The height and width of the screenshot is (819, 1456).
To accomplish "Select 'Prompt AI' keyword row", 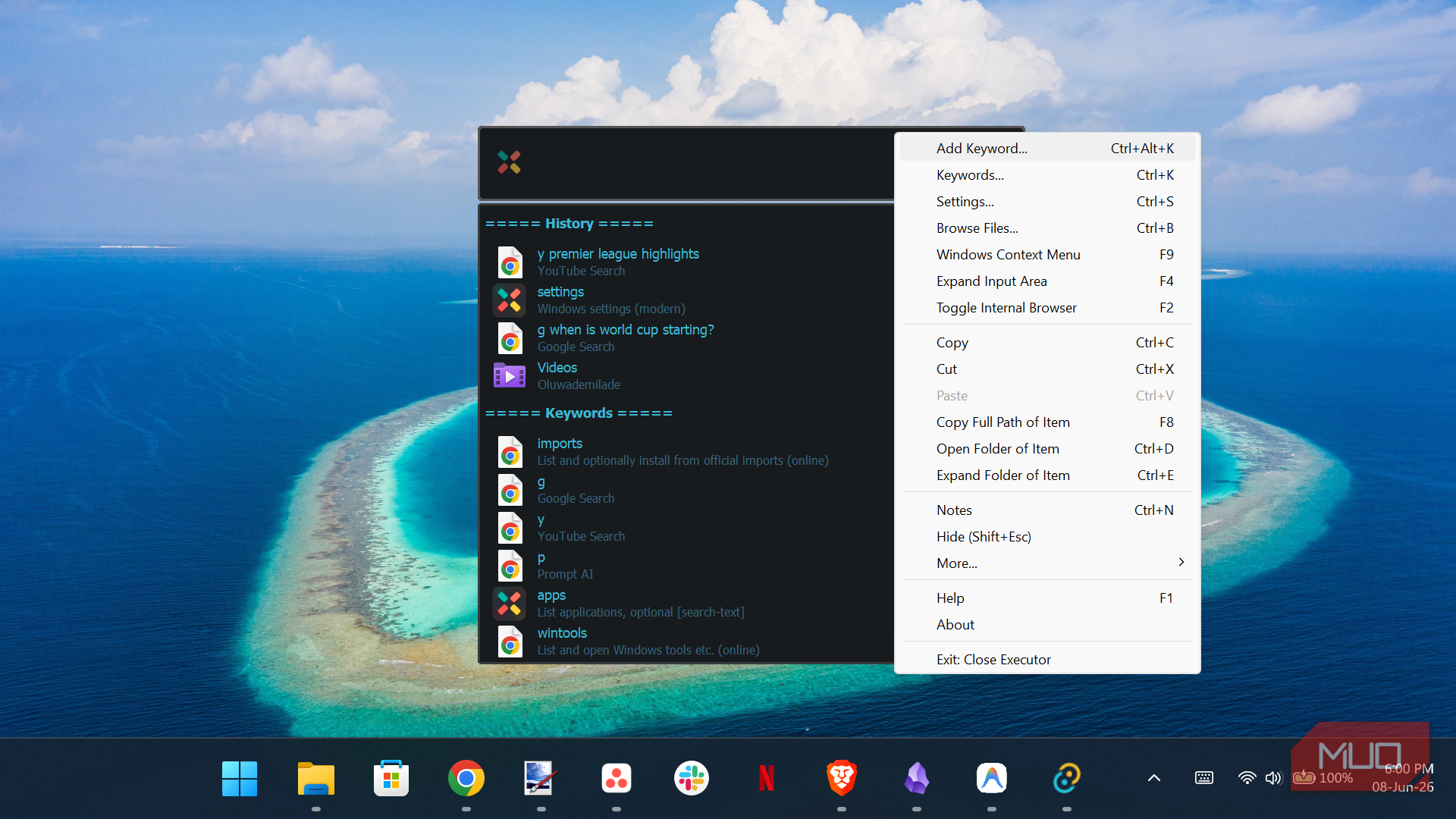I will click(689, 566).
